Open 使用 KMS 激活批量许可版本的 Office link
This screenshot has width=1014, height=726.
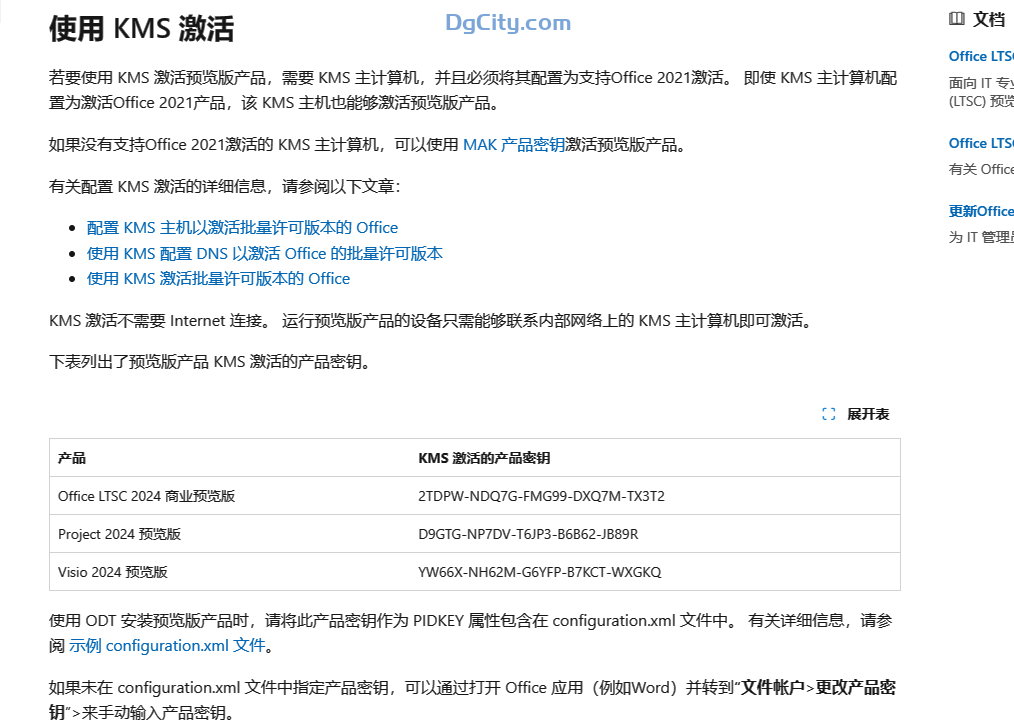click(x=218, y=279)
